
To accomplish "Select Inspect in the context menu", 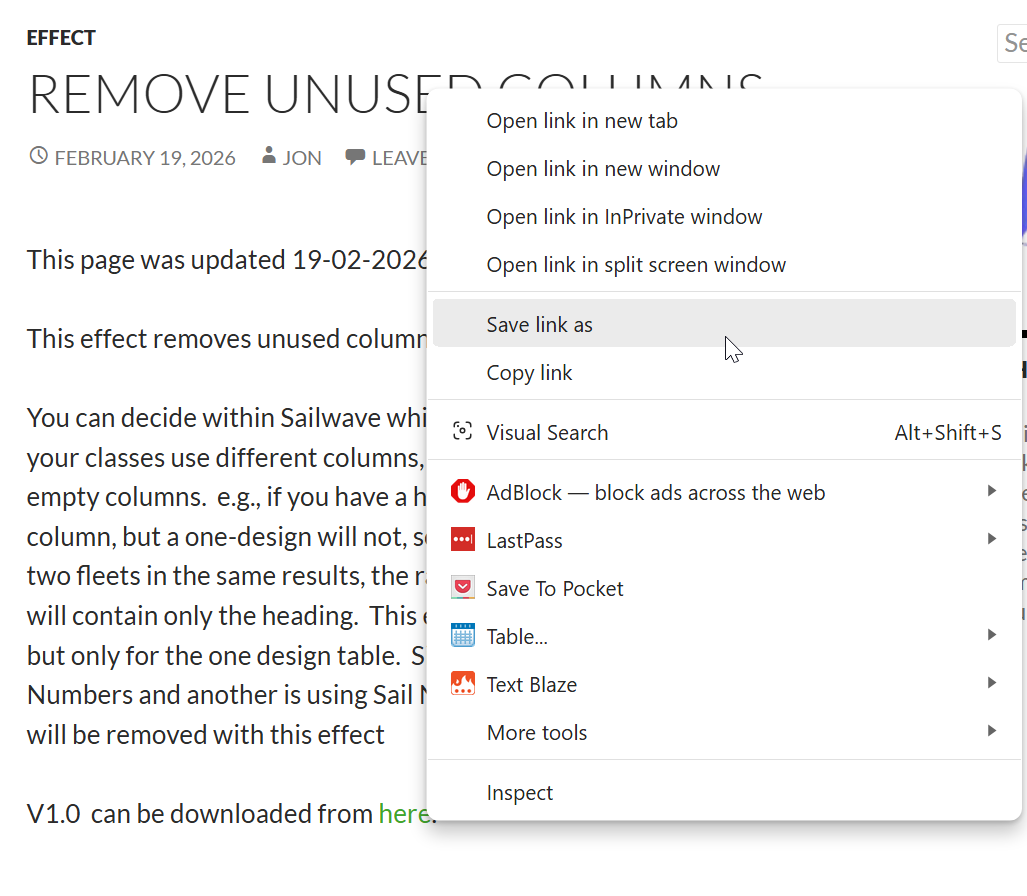I will [x=519, y=793].
